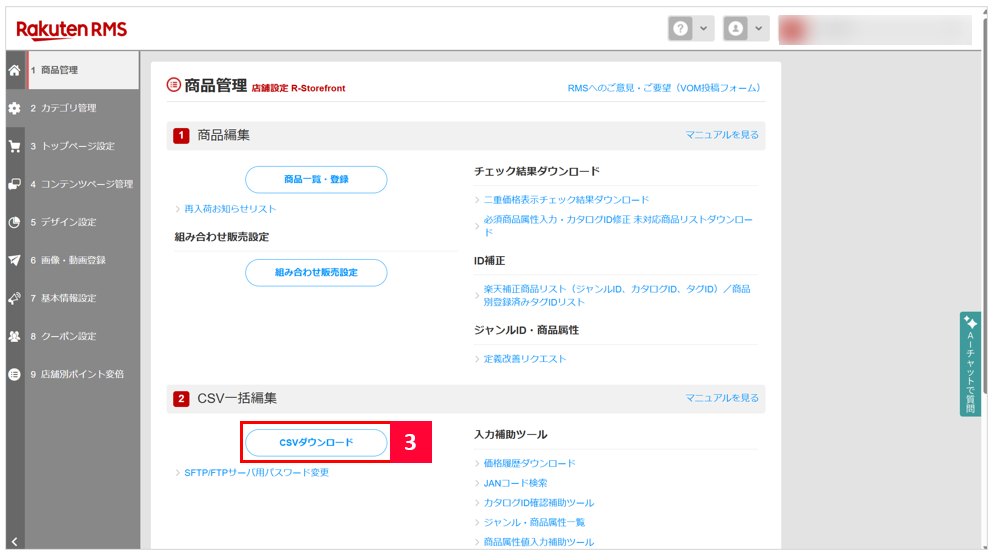Open the 再入荷お知らせリスト link
This screenshot has width=991, height=553.
[x=230, y=209]
